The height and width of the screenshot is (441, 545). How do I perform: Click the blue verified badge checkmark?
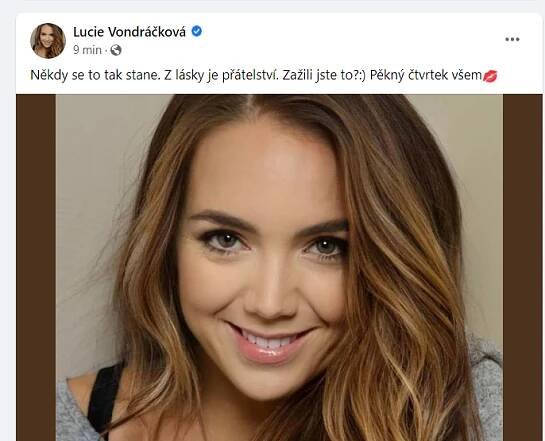pyautogui.click(x=197, y=31)
